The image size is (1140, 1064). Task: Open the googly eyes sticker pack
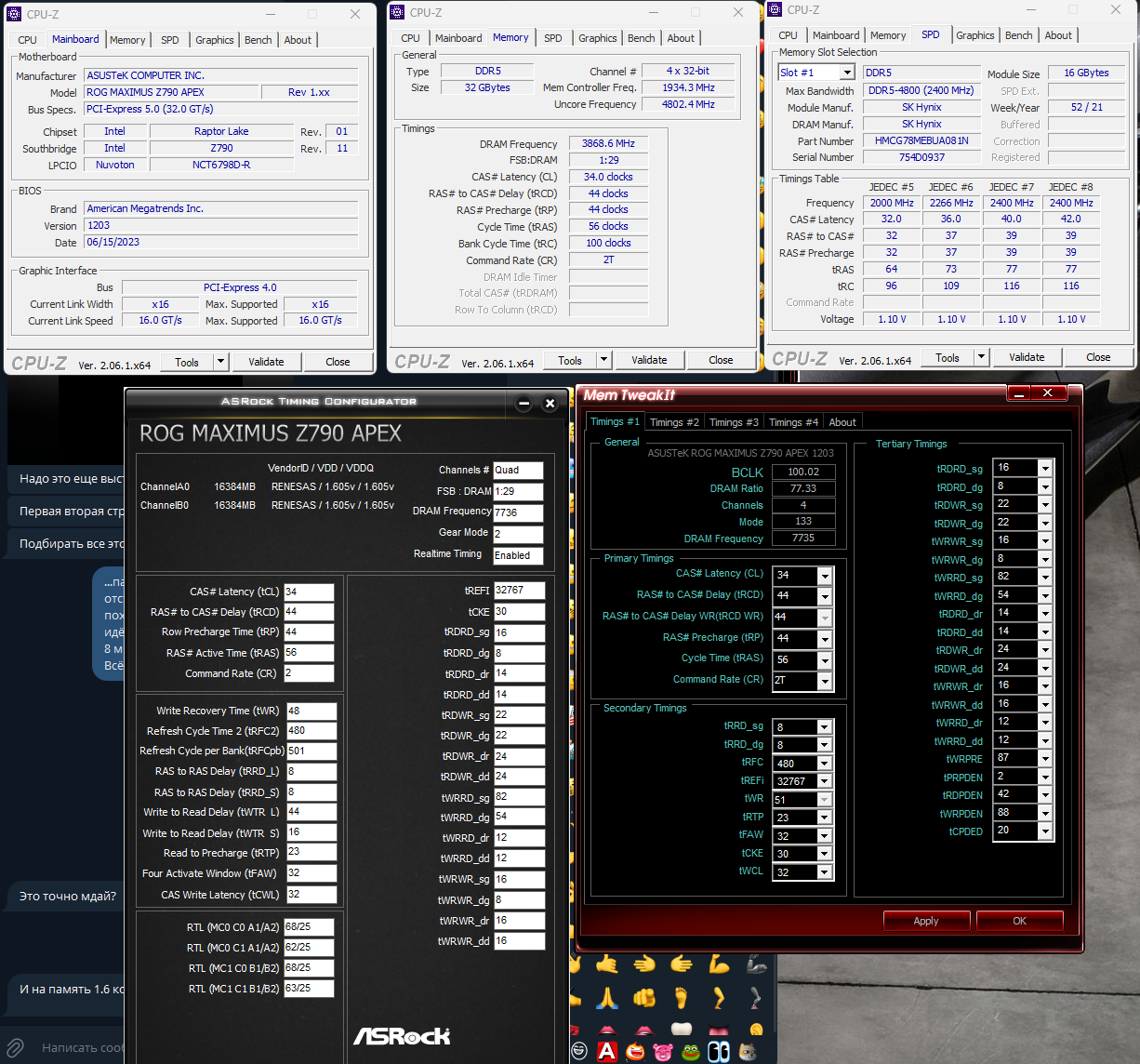[x=719, y=1051]
